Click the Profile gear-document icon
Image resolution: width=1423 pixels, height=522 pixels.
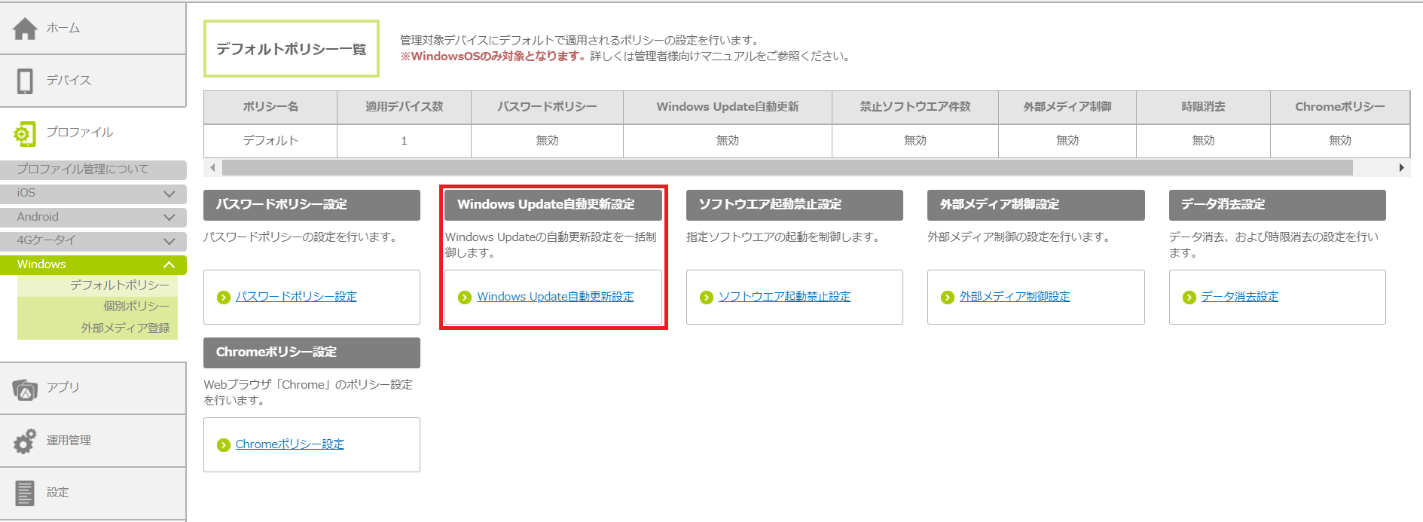[x=25, y=133]
